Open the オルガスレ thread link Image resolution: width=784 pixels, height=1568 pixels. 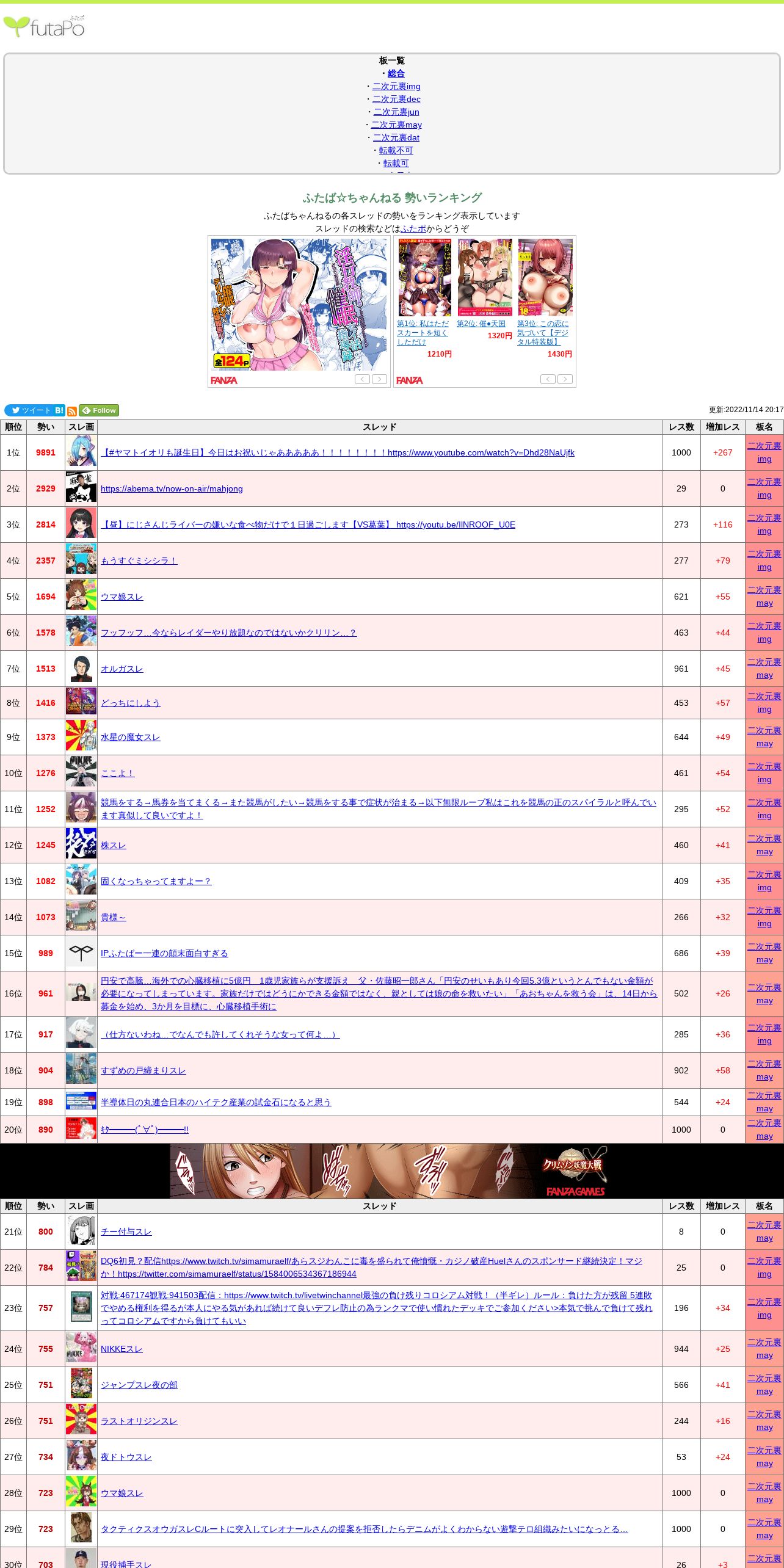point(122,669)
